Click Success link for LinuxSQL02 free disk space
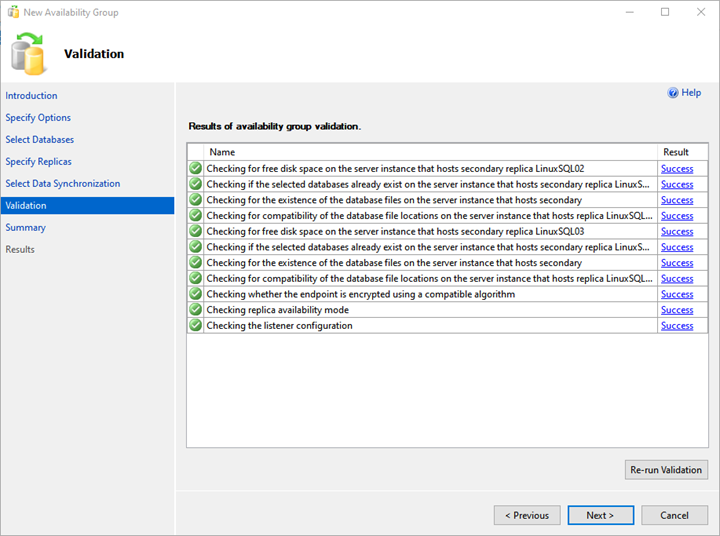The width and height of the screenshot is (720, 536). coord(677,169)
